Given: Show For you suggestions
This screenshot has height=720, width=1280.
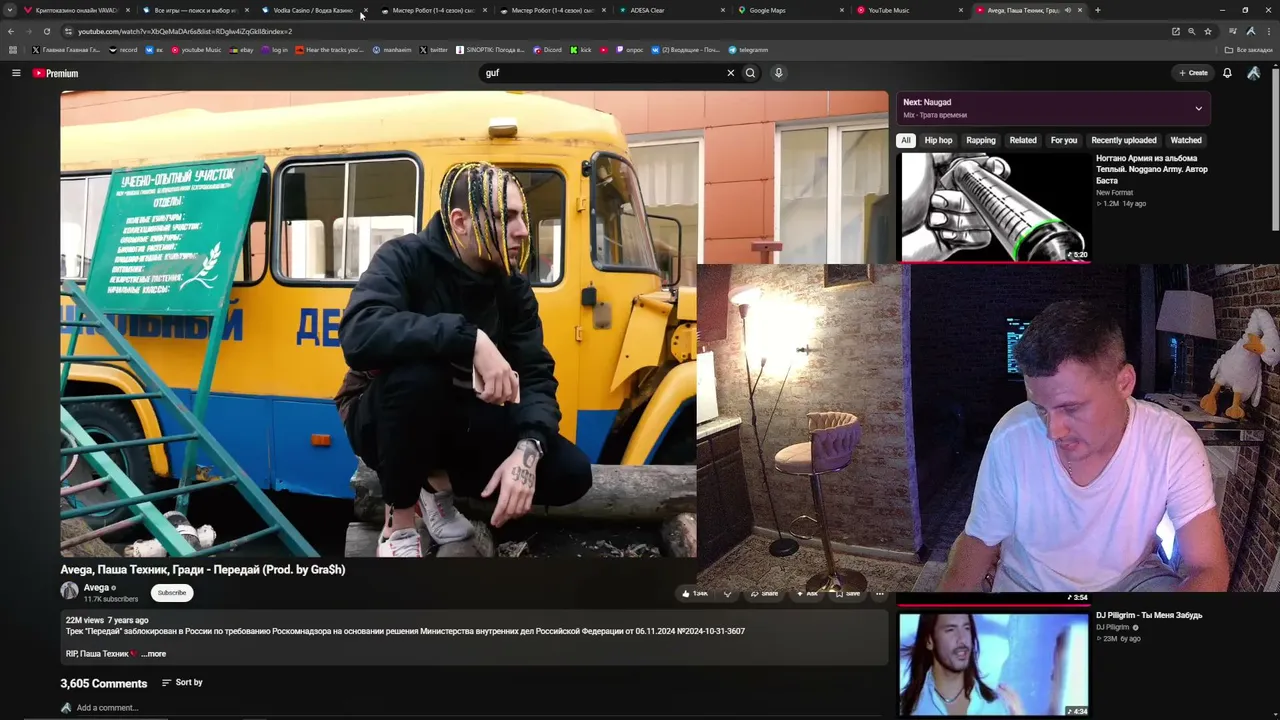Looking at the screenshot, I should (x=1064, y=140).
